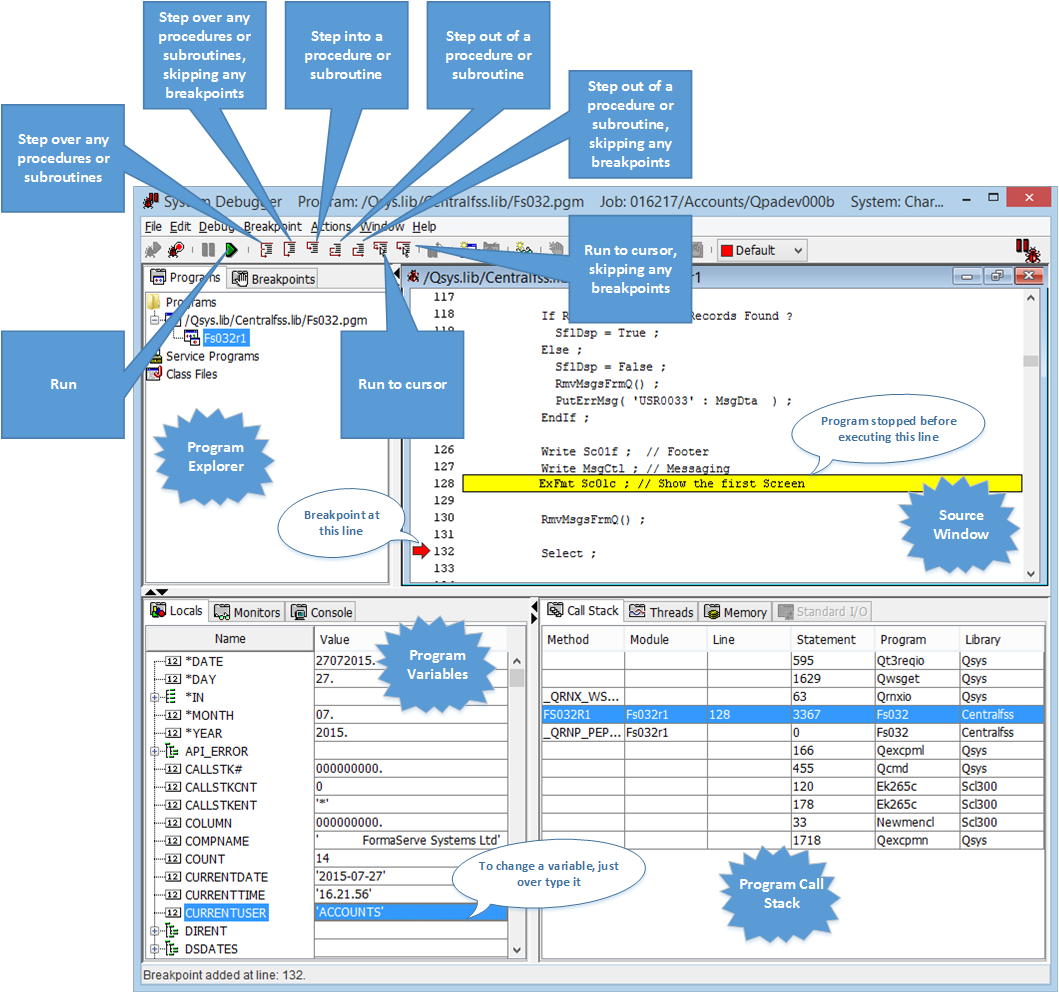The height and width of the screenshot is (993, 1059).
Task: Click the Step out of procedure icon
Action: coord(335,250)
